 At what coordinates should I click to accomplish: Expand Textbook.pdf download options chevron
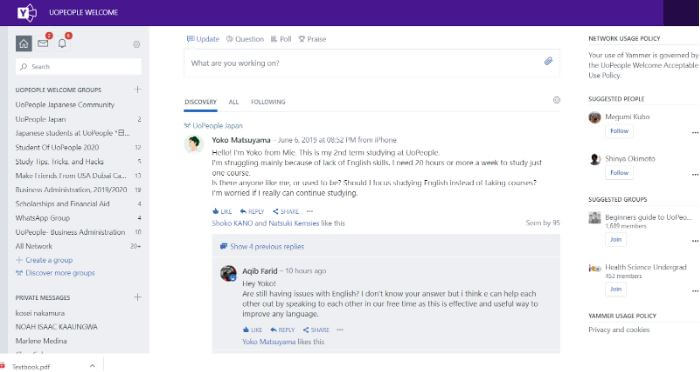point(92,366)
